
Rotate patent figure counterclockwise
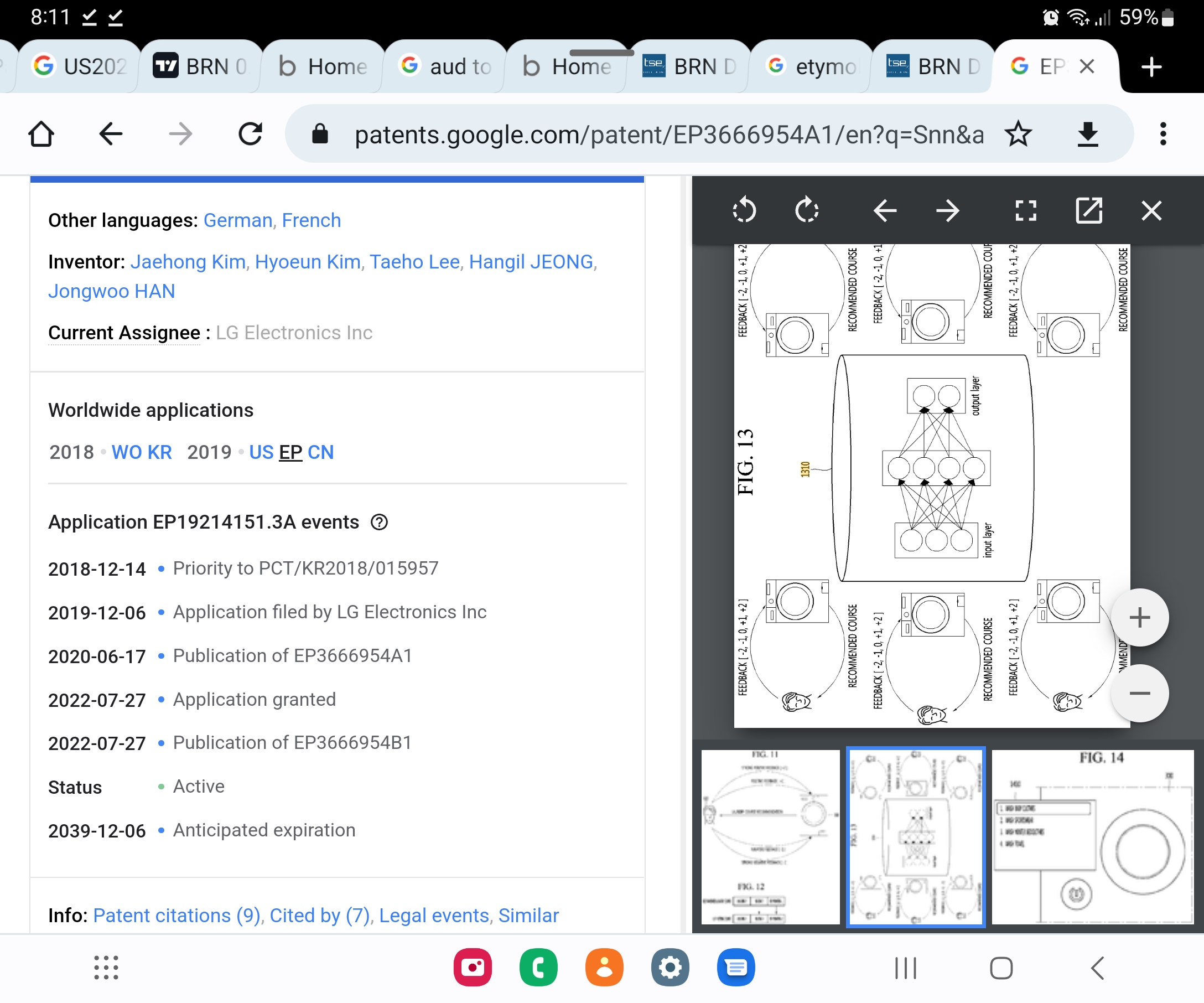(x=744, y=210)
